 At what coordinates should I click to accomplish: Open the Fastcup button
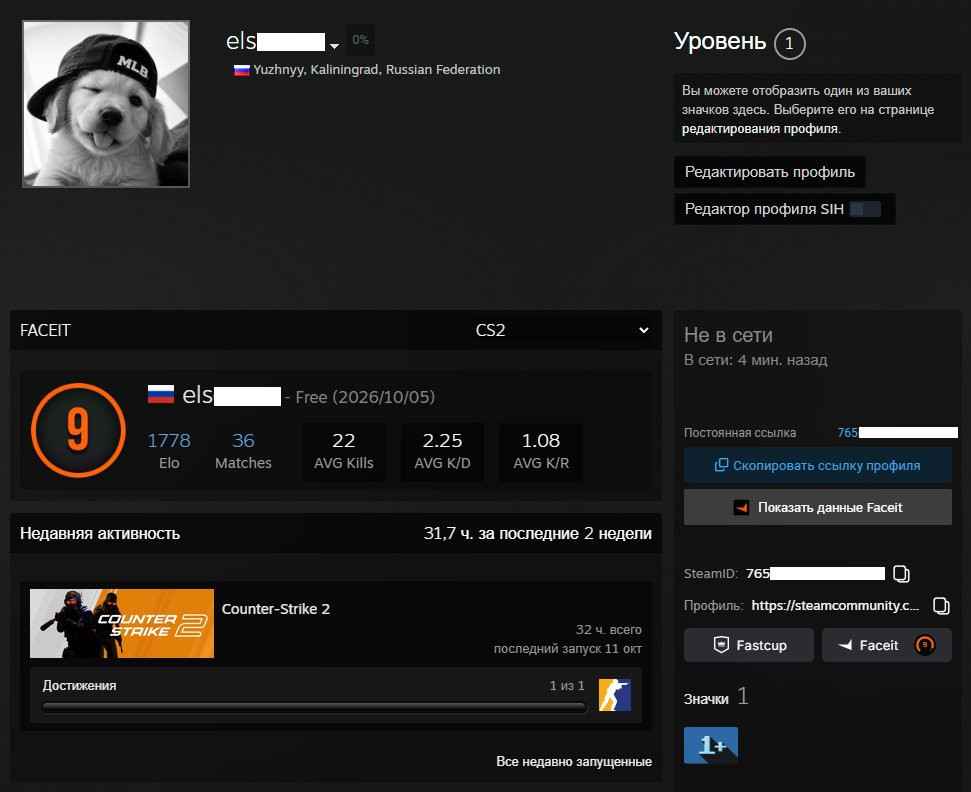point(749,645)
